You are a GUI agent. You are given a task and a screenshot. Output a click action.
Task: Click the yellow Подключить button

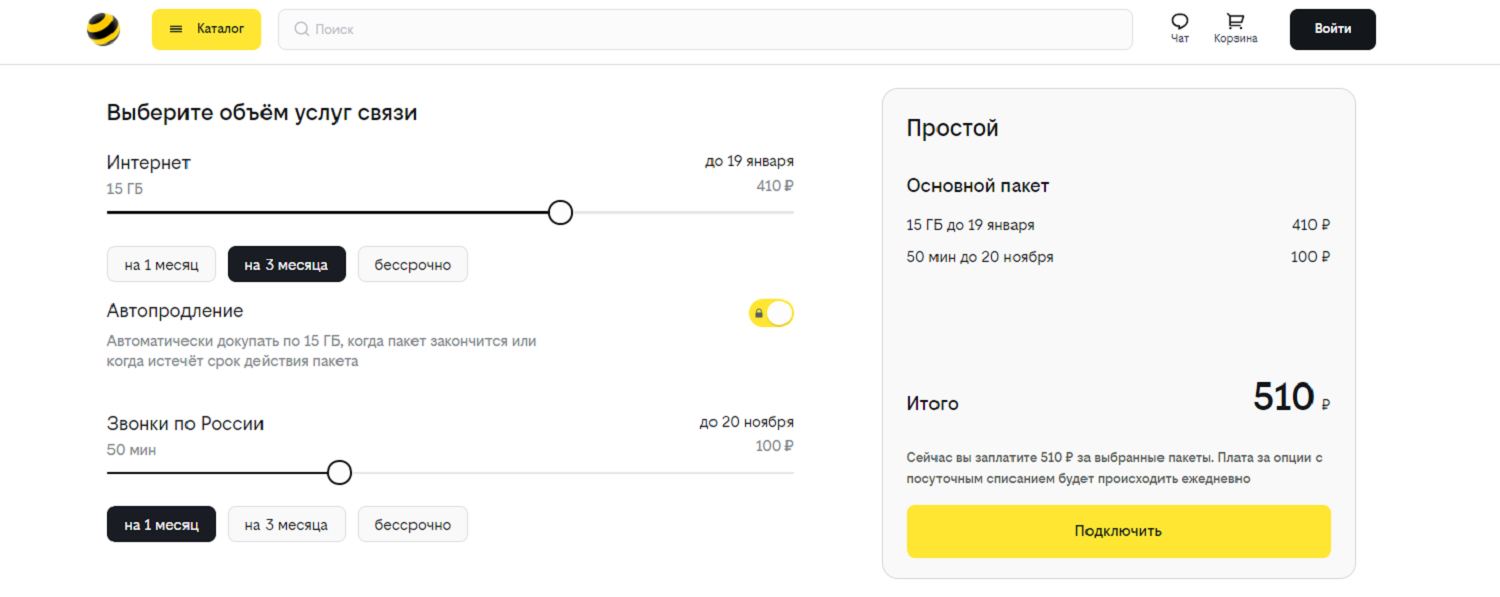[x=1118, y=531]
